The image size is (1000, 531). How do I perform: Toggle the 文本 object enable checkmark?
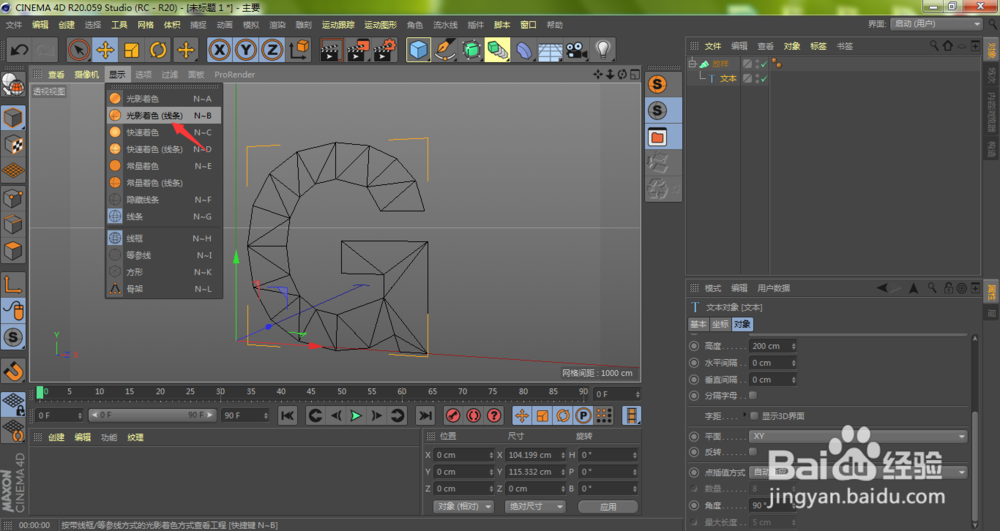pyautogui.click(x=763, y=78)
